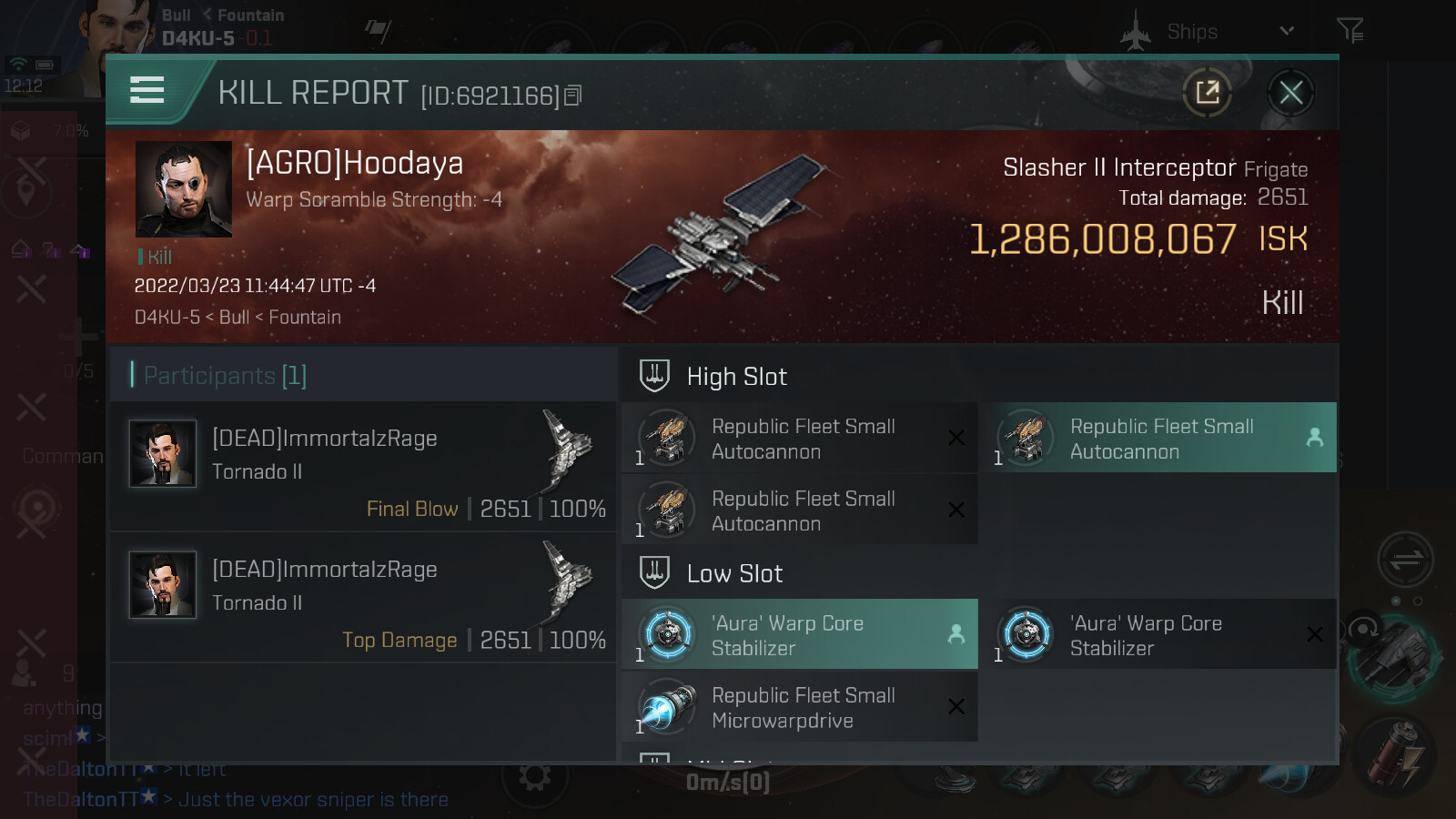
Task: Share the kill report externally
Action: pyautogui.click(x=1208, y=92)
